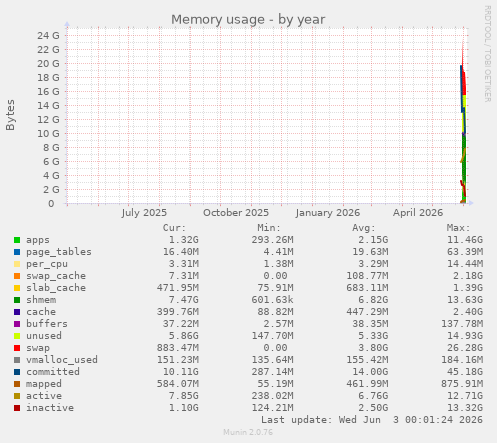Click the cache legend label

[x=41, y=312]
